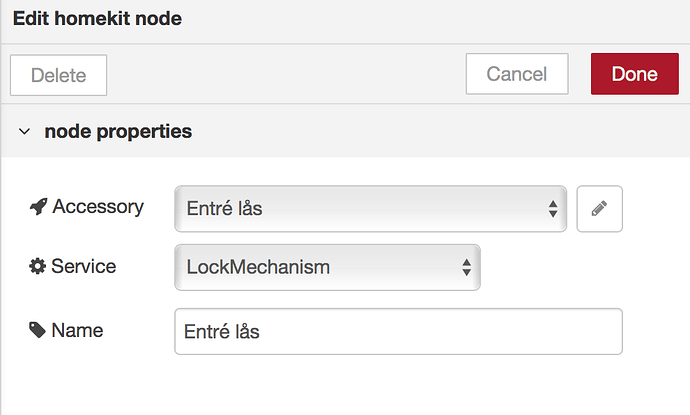Click the Accessory field label

pyautogui.click(x=98, y=207)
